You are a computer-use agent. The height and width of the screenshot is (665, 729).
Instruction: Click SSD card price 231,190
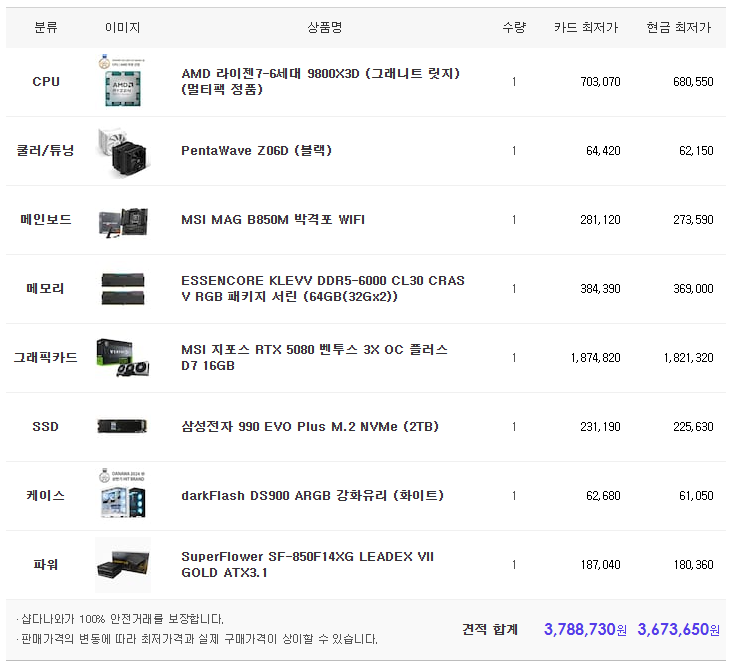pos(600,426)
